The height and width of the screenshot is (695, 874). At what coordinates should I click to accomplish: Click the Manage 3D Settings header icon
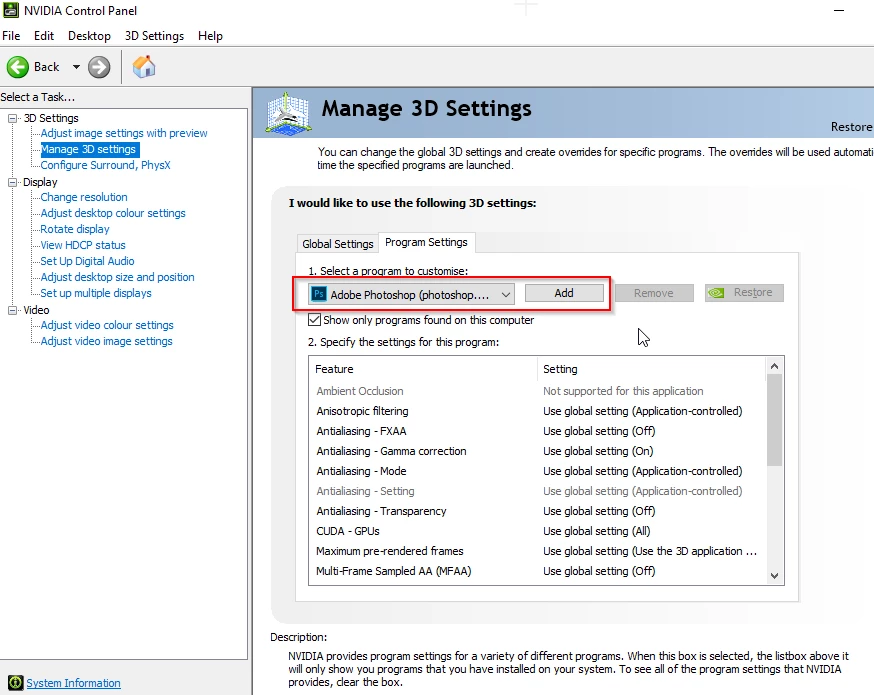tap(288, 113)
